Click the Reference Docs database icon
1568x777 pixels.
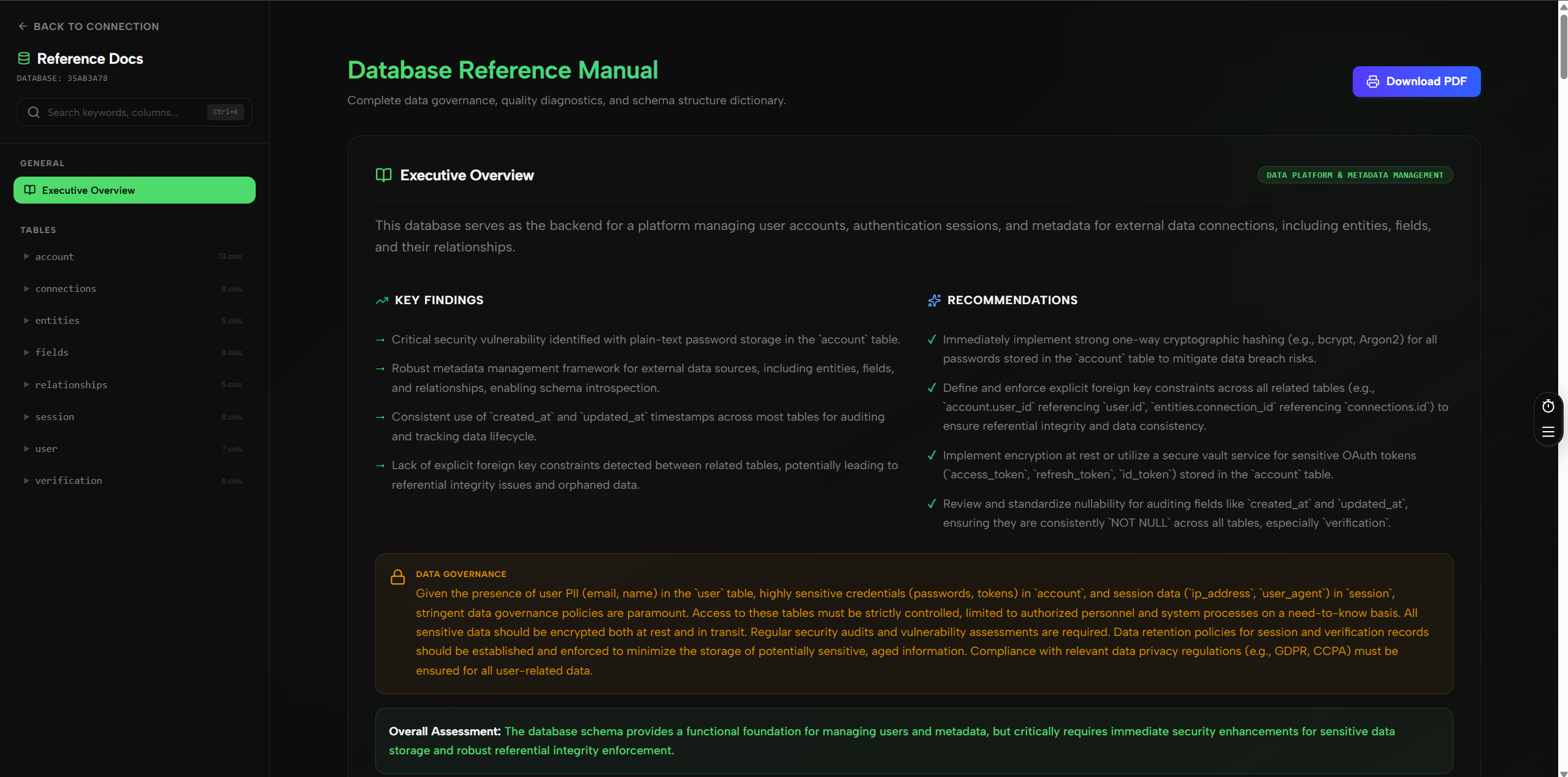(24, 58)
